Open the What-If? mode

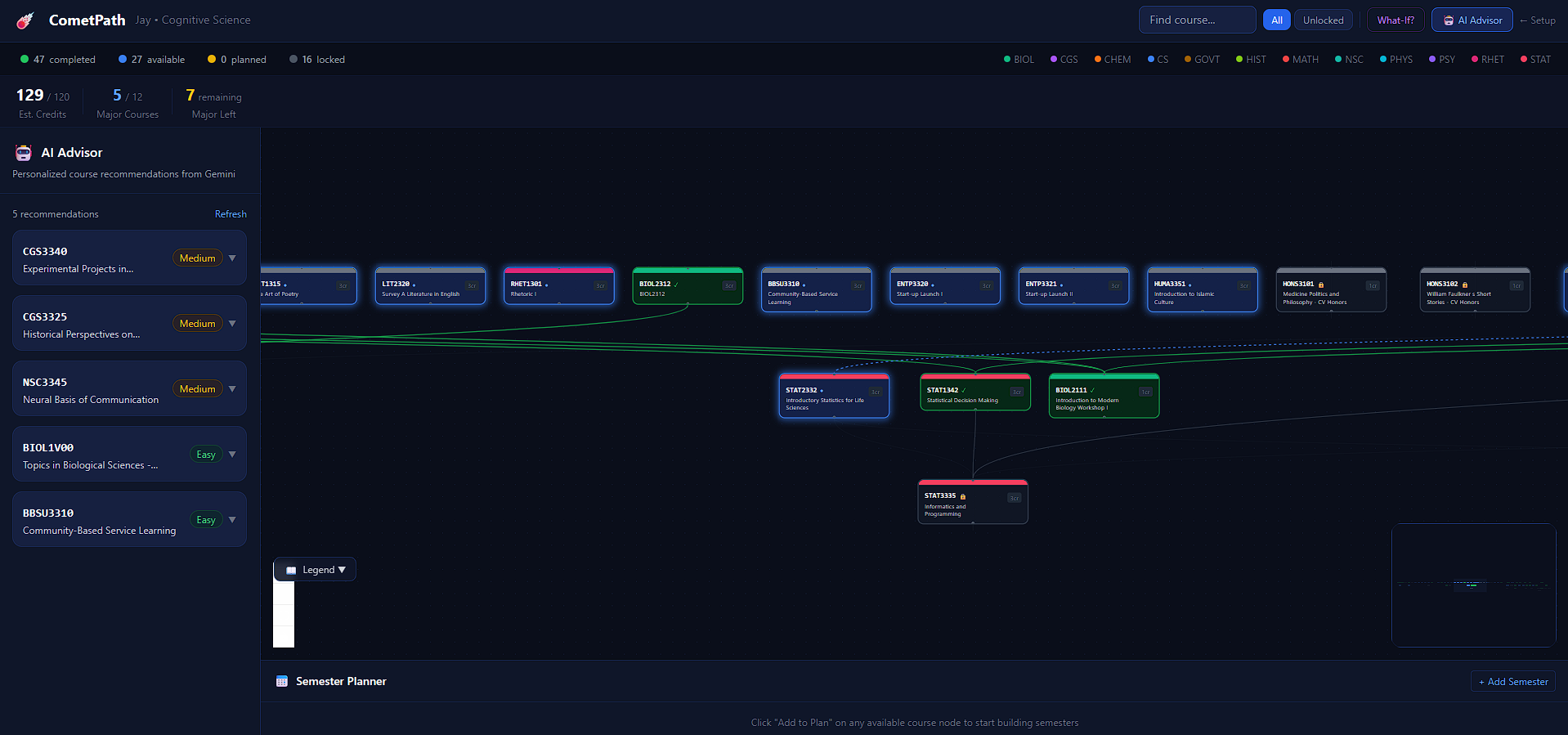1396,20
